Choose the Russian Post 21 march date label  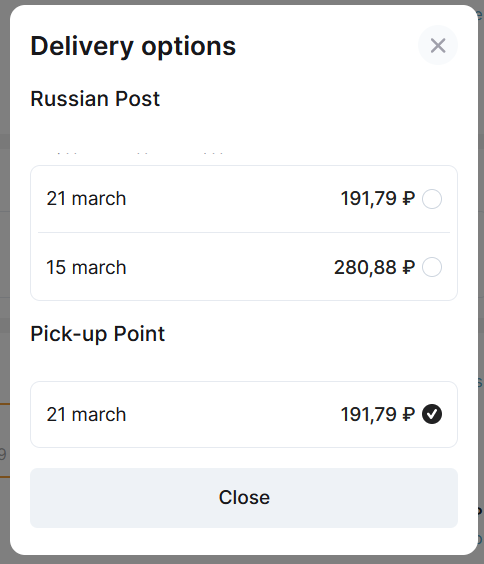click(86, 199)
